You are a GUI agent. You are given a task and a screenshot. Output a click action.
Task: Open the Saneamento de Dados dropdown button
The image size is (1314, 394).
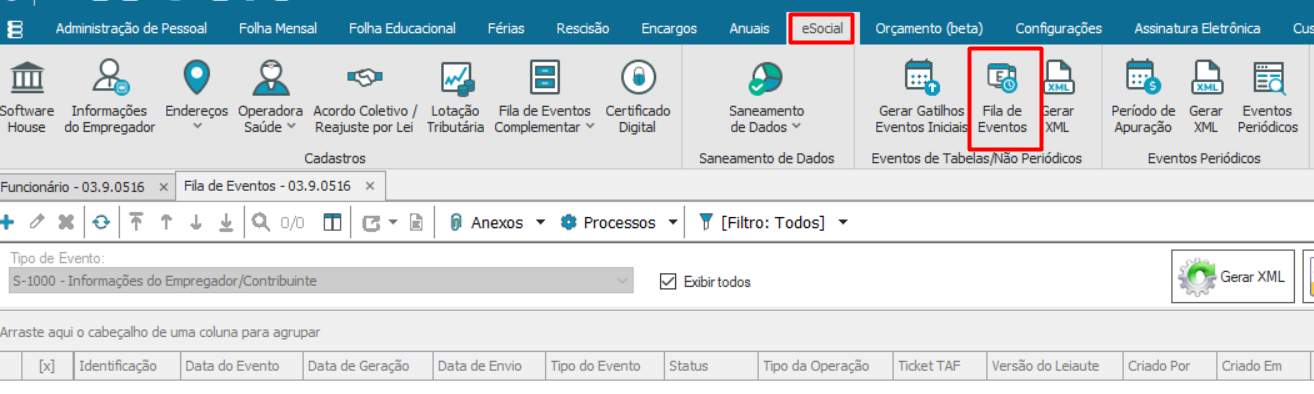point(766,98)
